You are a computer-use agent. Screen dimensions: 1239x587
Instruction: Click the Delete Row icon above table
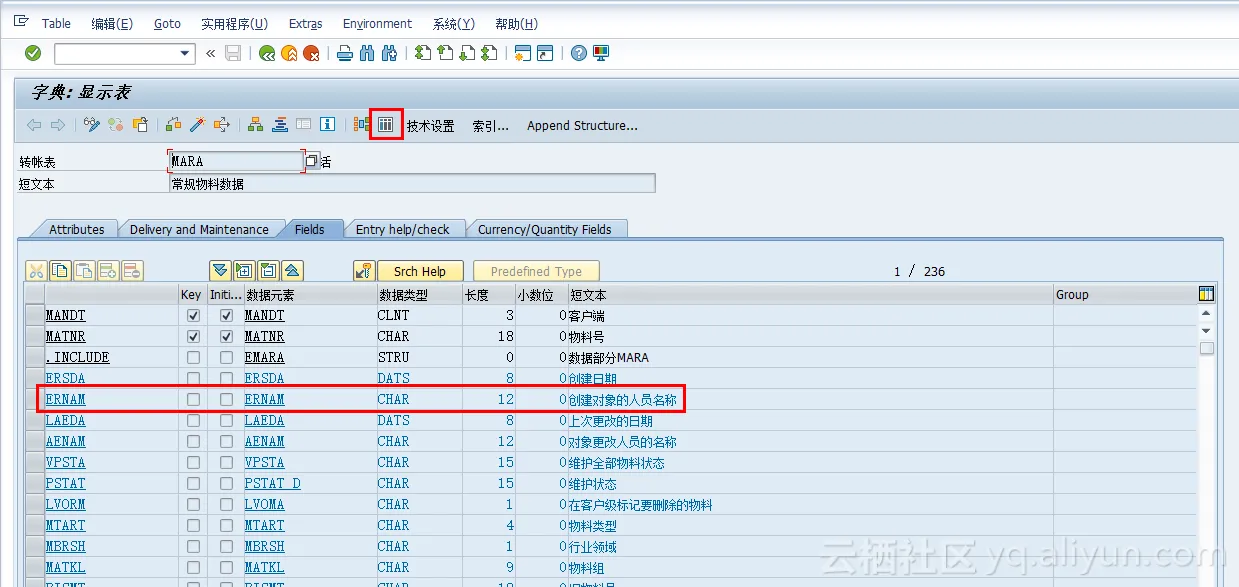tap(132, 271)
